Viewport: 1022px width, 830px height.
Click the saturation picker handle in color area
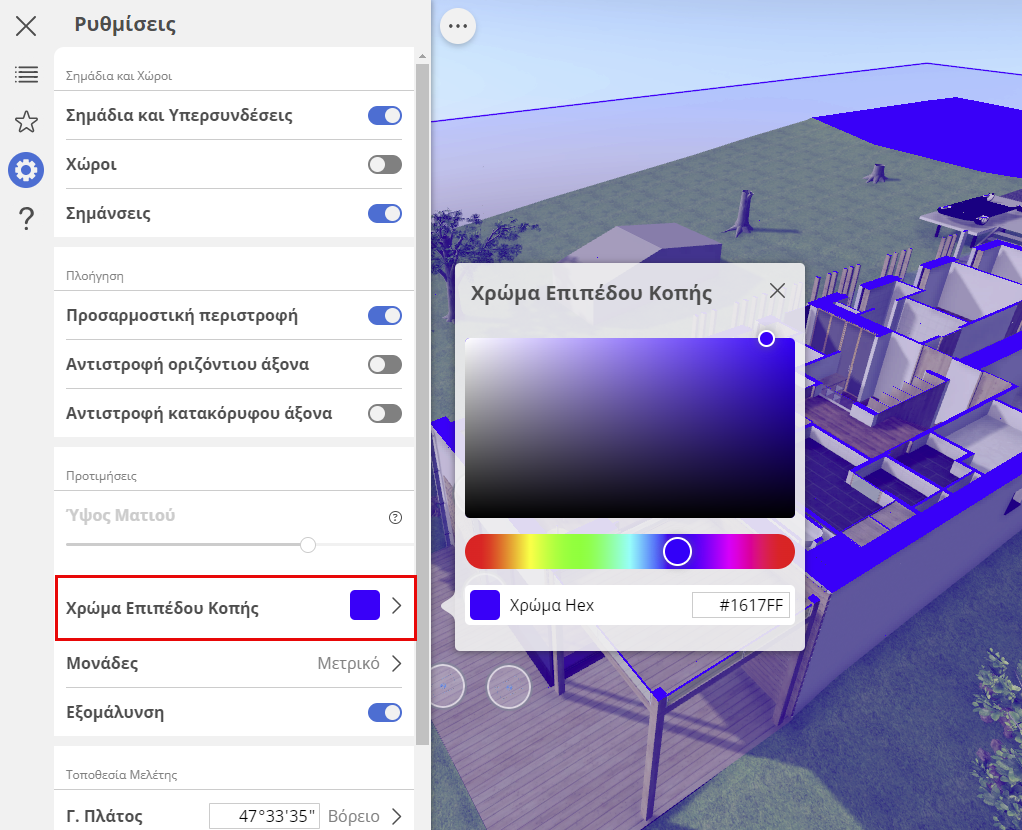pyautogui.click(x=766, y=338)
